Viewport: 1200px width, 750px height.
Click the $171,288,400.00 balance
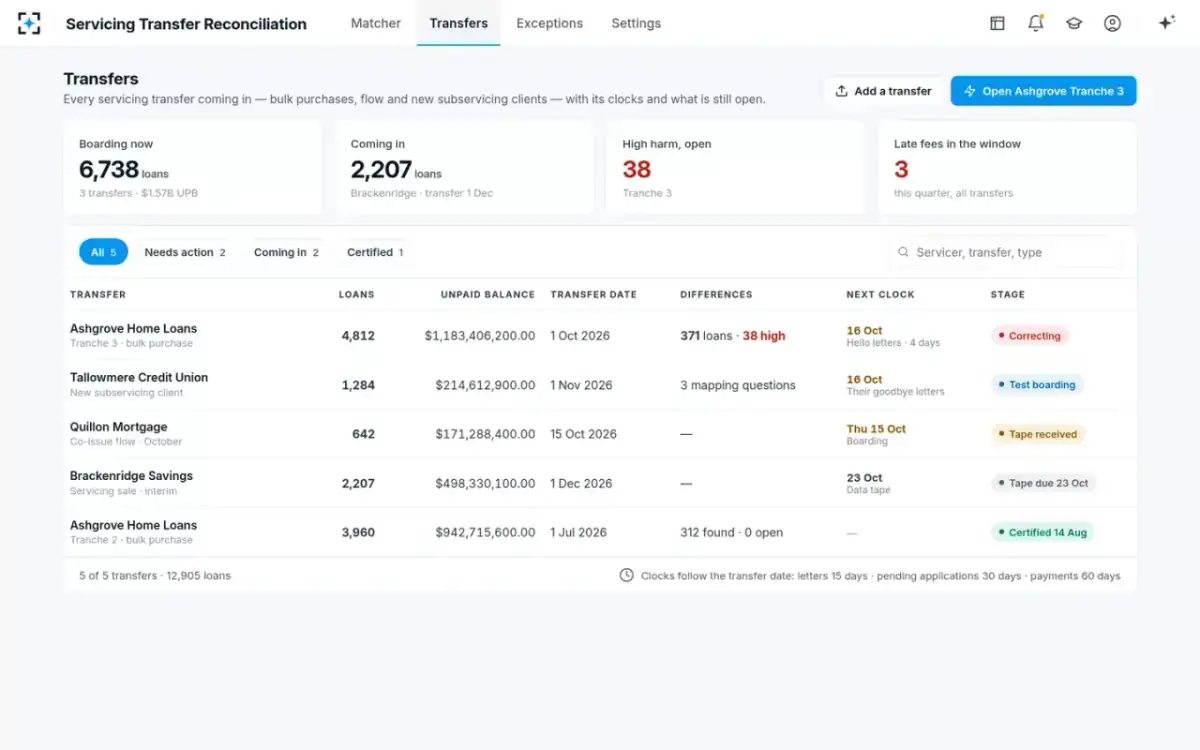click(485, 434)
